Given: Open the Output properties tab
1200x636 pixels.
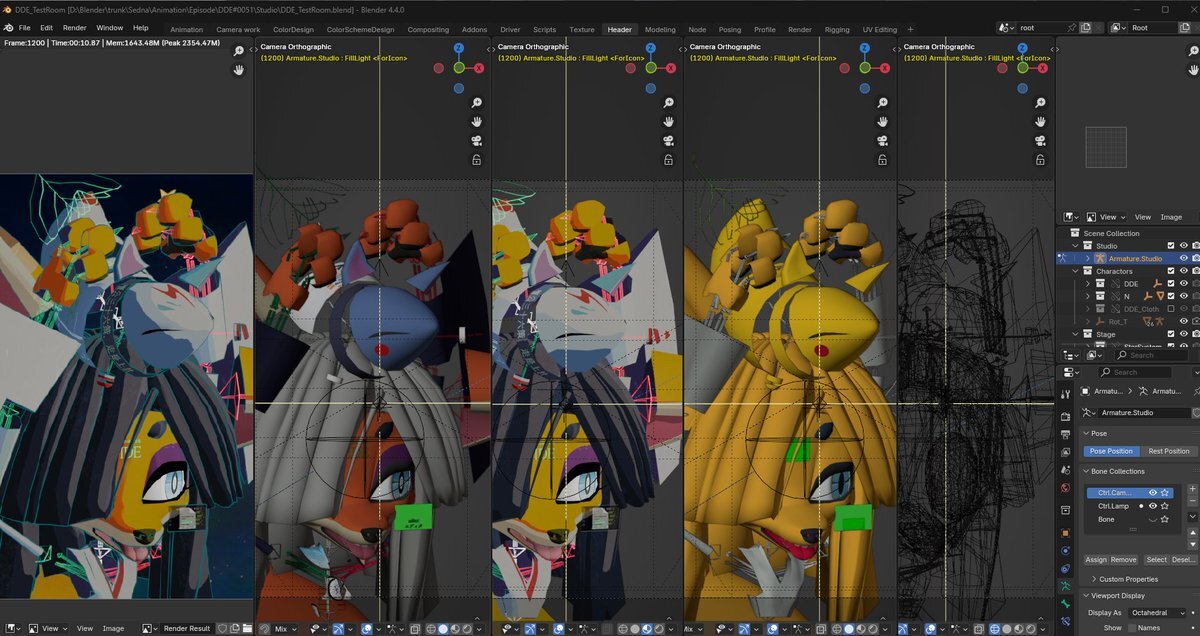Looking at the screenshot, I should click(x=1065, y=436).
